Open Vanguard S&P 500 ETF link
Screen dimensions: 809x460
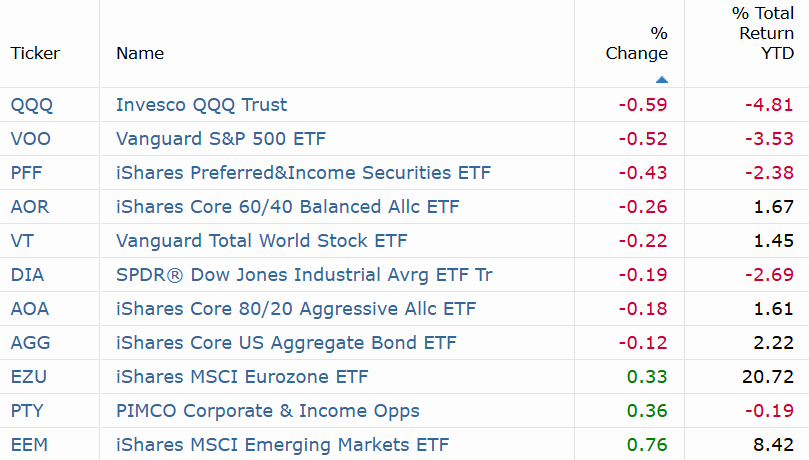tap(221, 139)
